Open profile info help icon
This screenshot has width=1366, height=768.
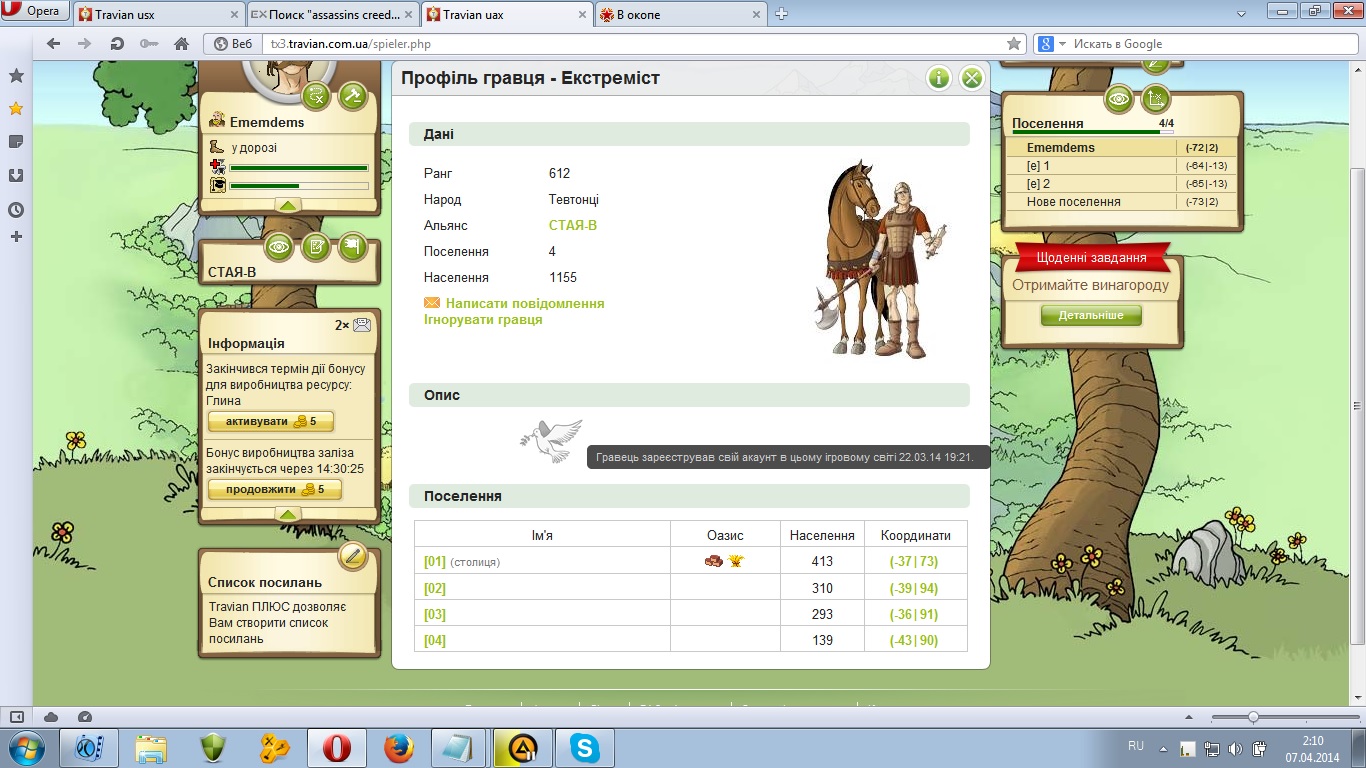938,78
